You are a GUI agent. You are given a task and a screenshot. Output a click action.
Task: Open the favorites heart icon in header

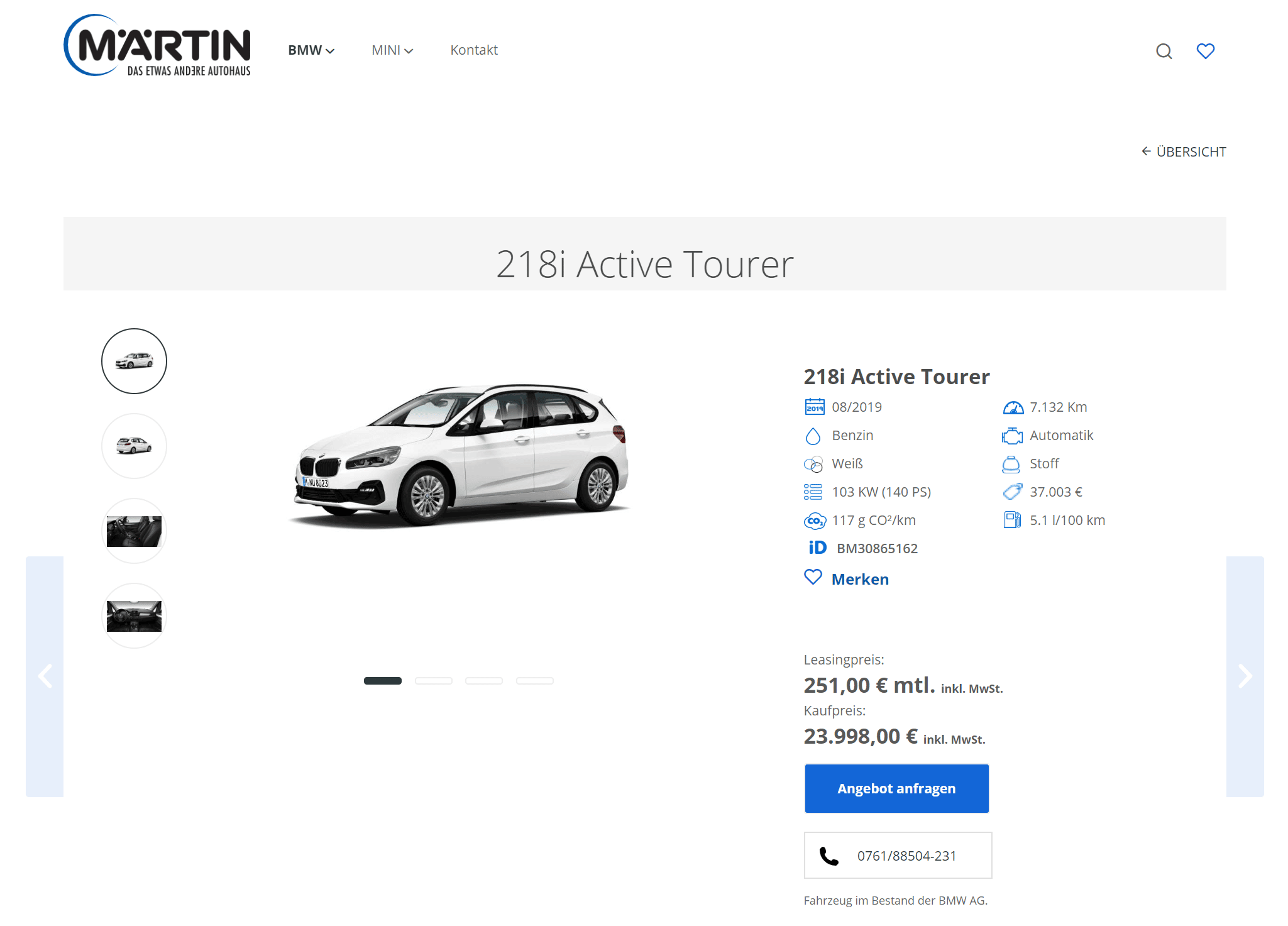[x=1205, y=51]
